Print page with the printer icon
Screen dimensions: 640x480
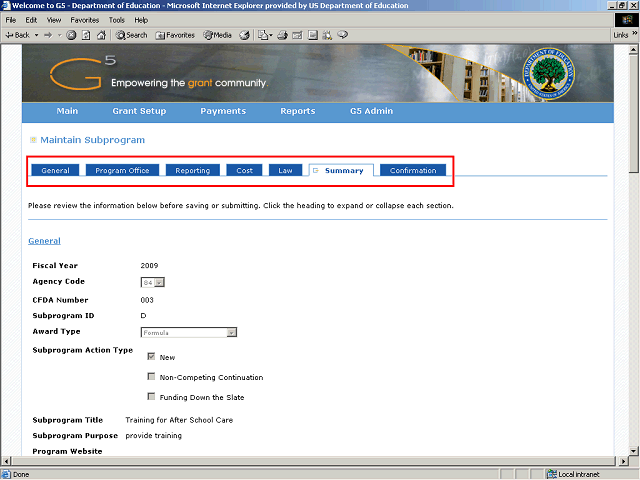(x=282, y=35)
